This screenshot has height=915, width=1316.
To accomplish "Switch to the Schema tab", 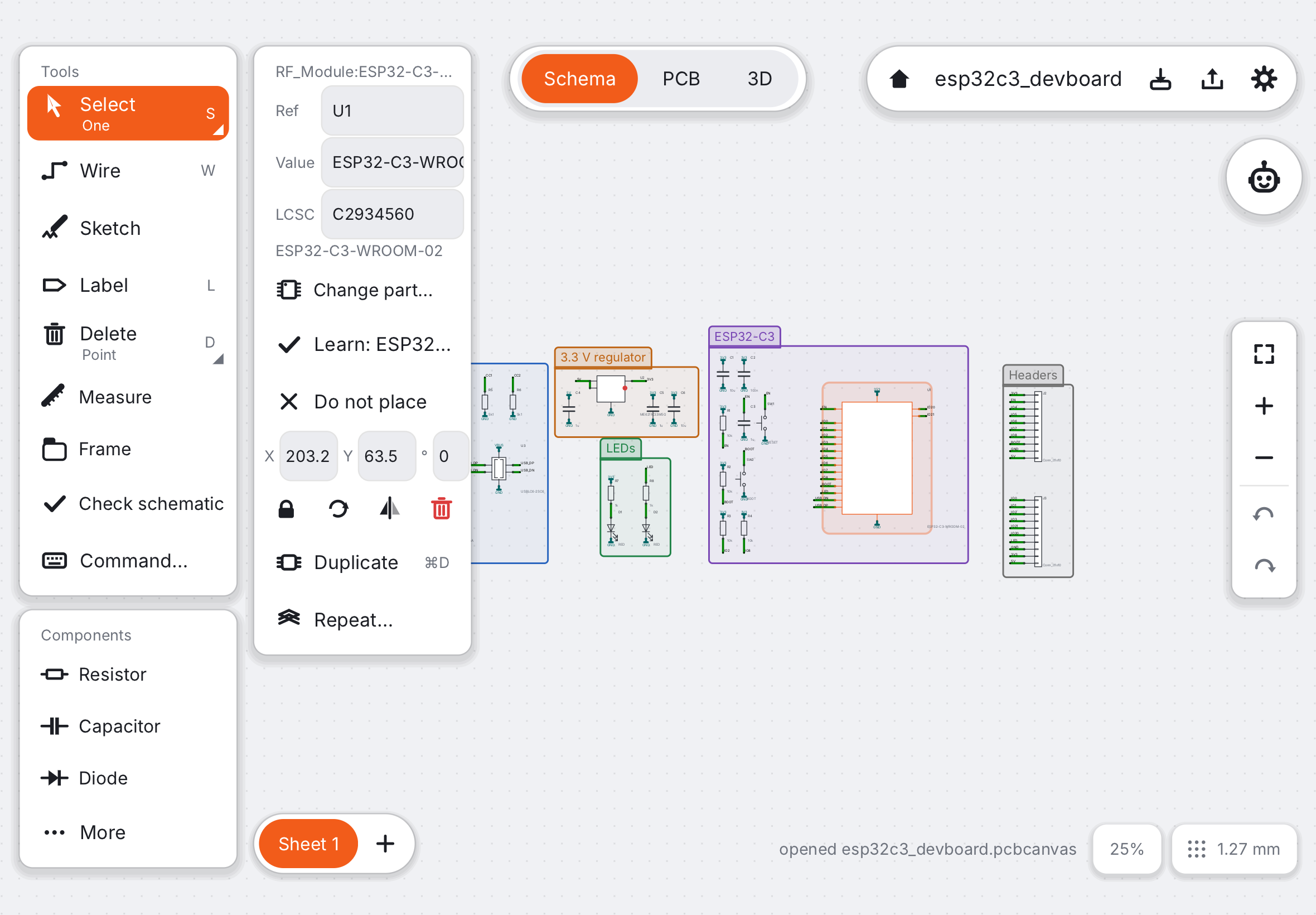I will (x=579, y=79).
